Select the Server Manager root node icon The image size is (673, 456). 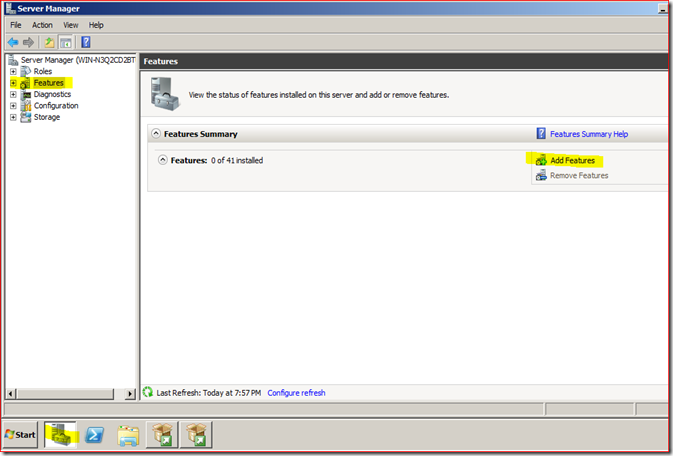pos(13,60)
